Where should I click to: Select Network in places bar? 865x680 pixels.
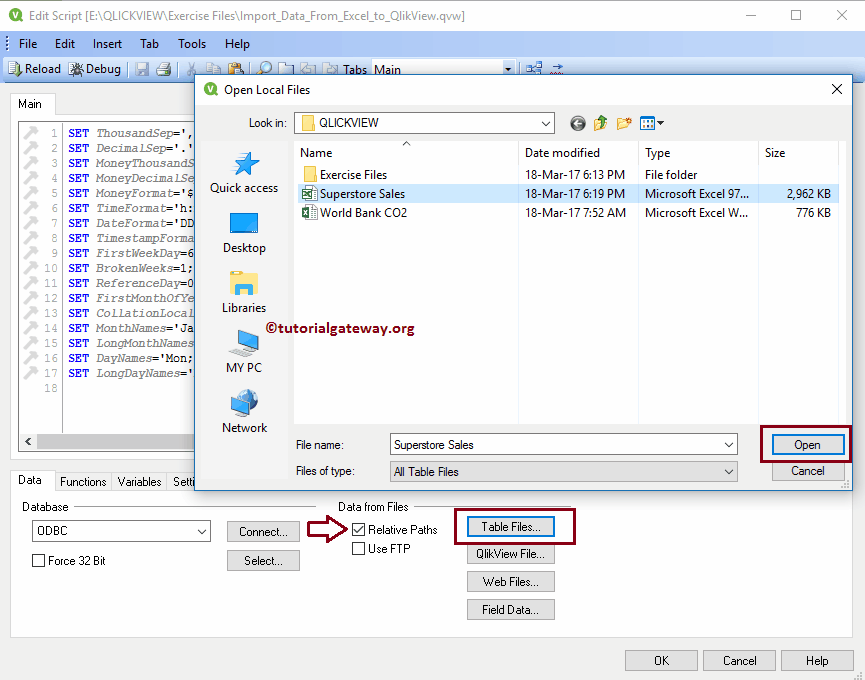[244, 413]
